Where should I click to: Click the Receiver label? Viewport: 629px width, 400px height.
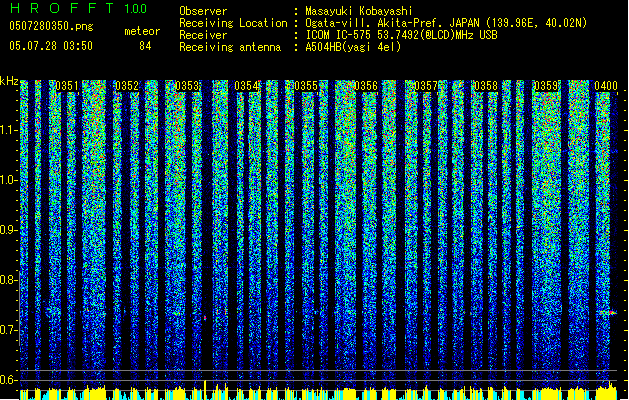click(x=203, y=35)
